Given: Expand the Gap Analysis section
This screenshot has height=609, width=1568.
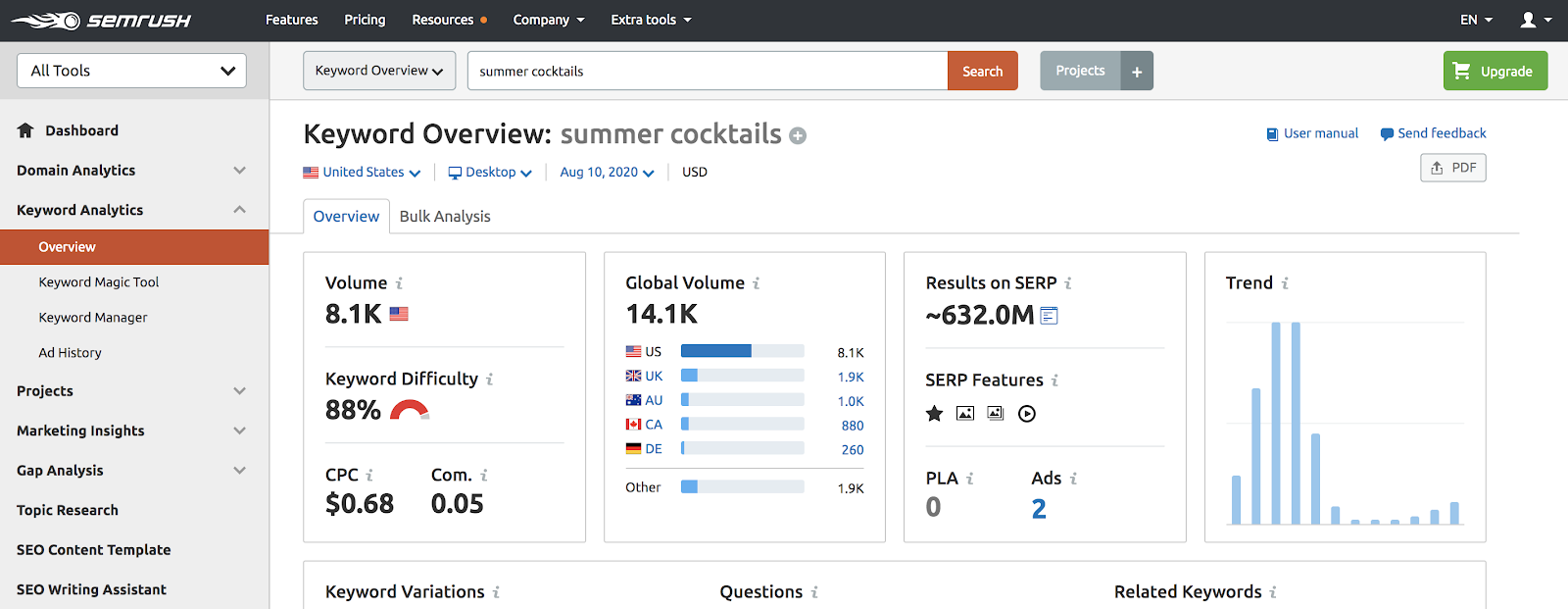Looking at the screenshot, I should click(x=131, y=471).
